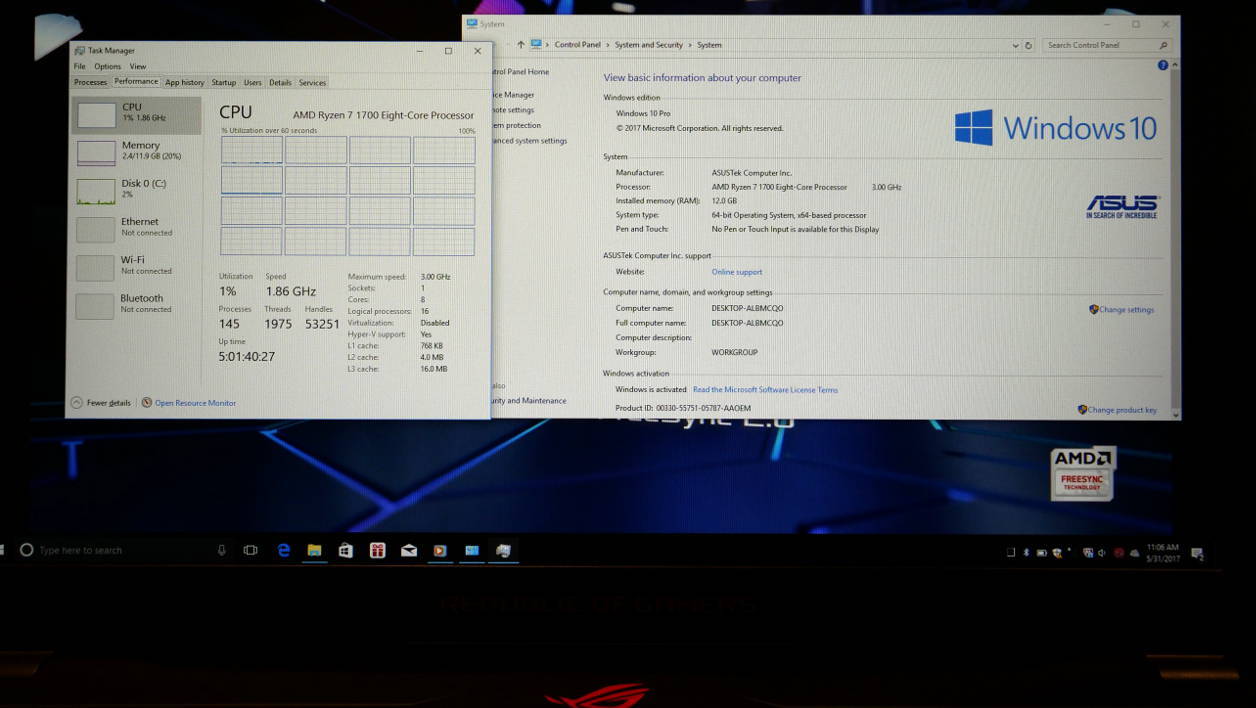This screenshot has width=1256, height=708.
Task: Read the Microsoft Software License Terms
Action: coord(765,390)
